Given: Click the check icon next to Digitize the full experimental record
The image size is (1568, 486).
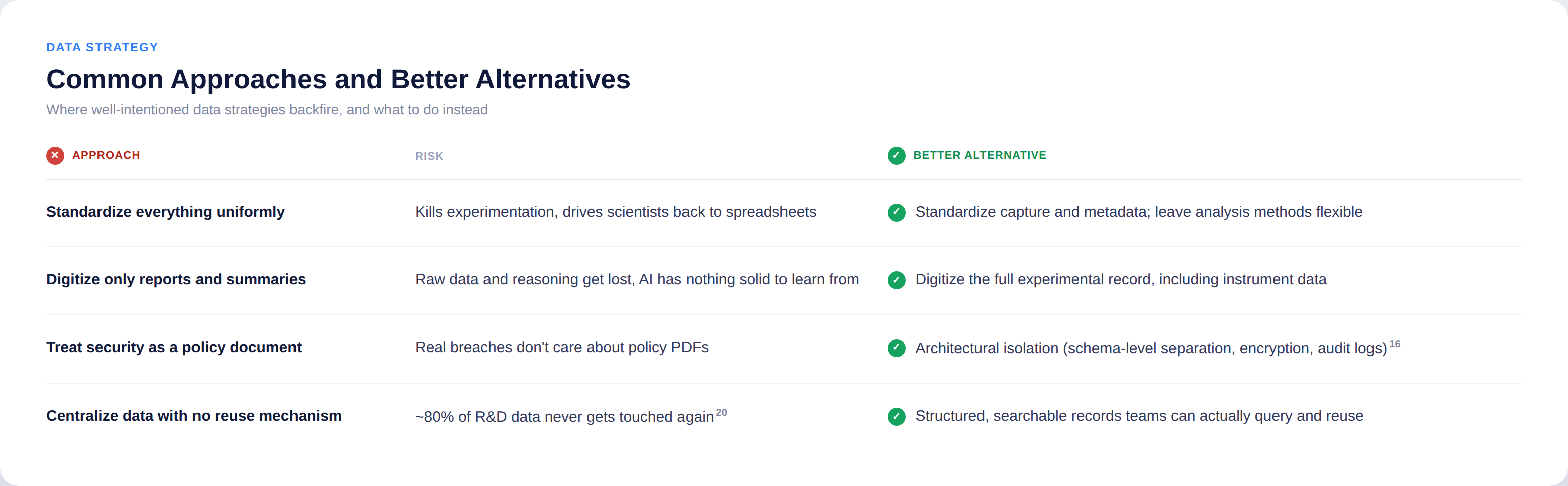Looking at the screenshot, I should coord(896,280).
